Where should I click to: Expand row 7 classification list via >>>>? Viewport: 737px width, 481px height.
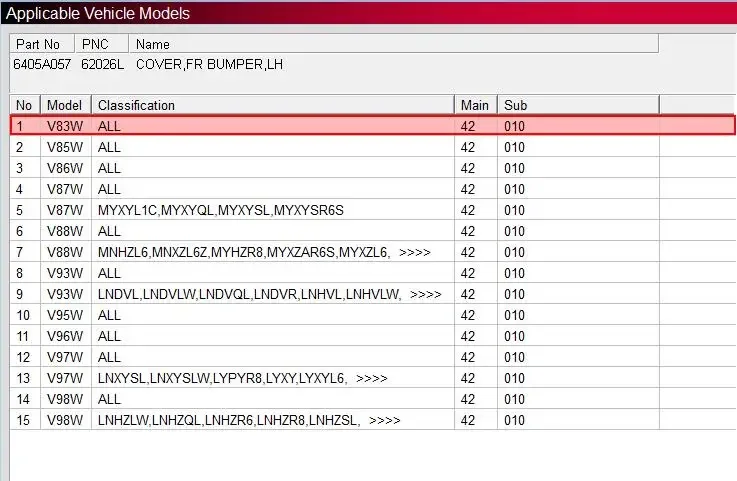click(415, 252)
